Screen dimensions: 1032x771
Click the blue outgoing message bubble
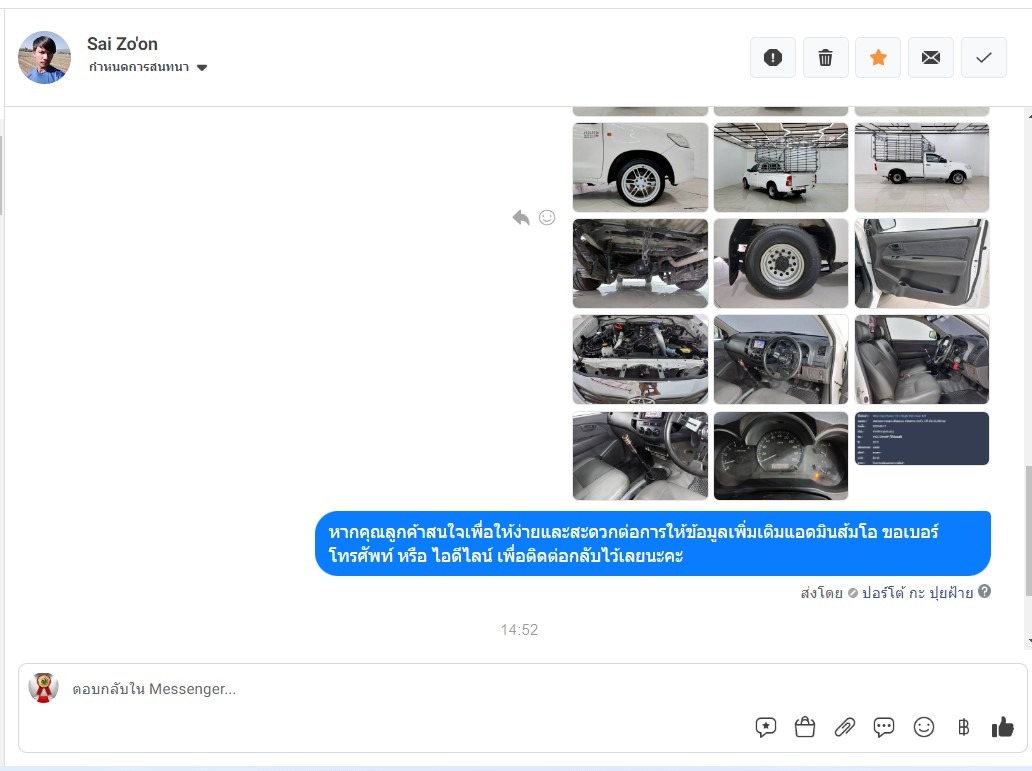pyautogui.click(x=653, y=543)
